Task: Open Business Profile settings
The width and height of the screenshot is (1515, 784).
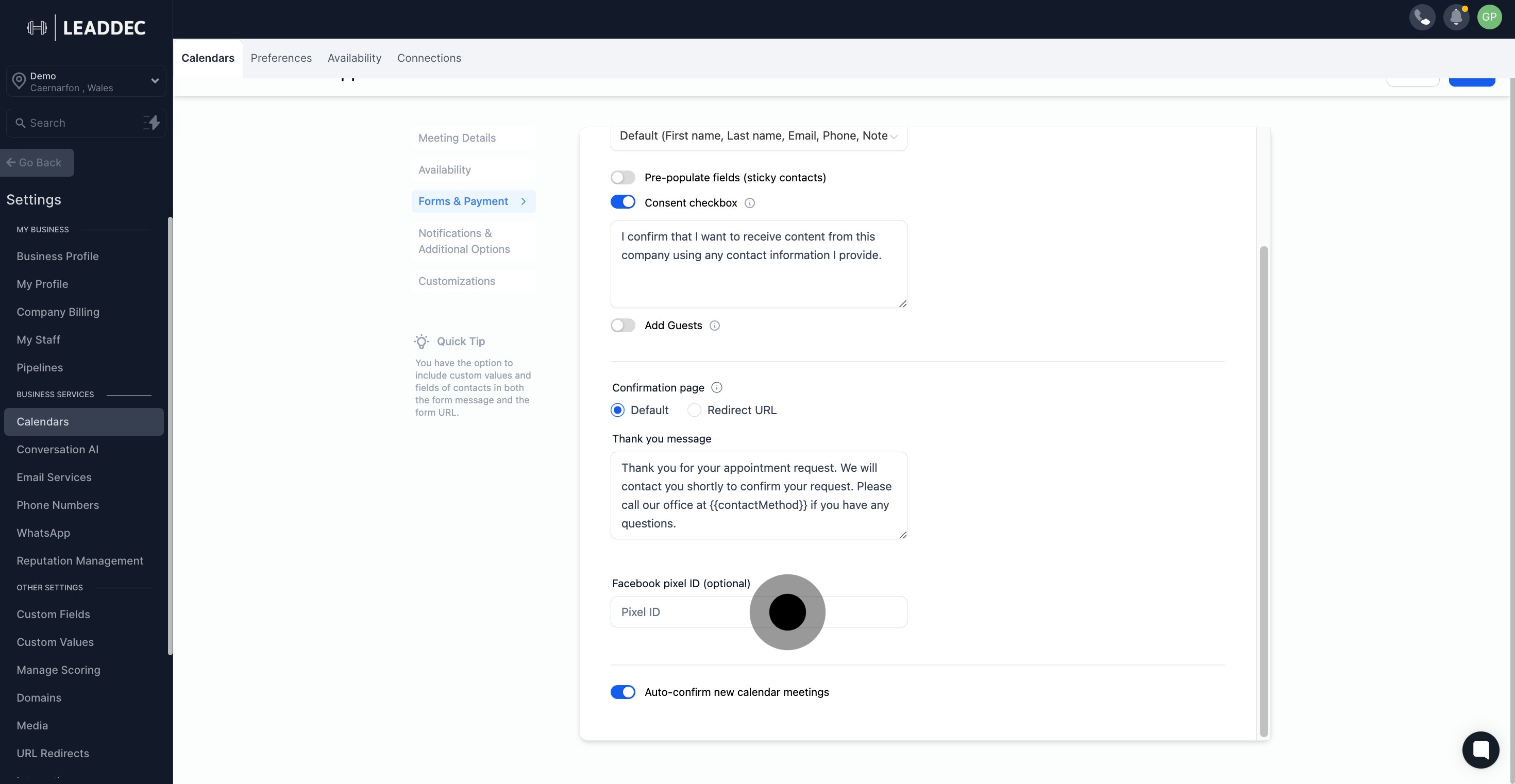Action: 58,256
